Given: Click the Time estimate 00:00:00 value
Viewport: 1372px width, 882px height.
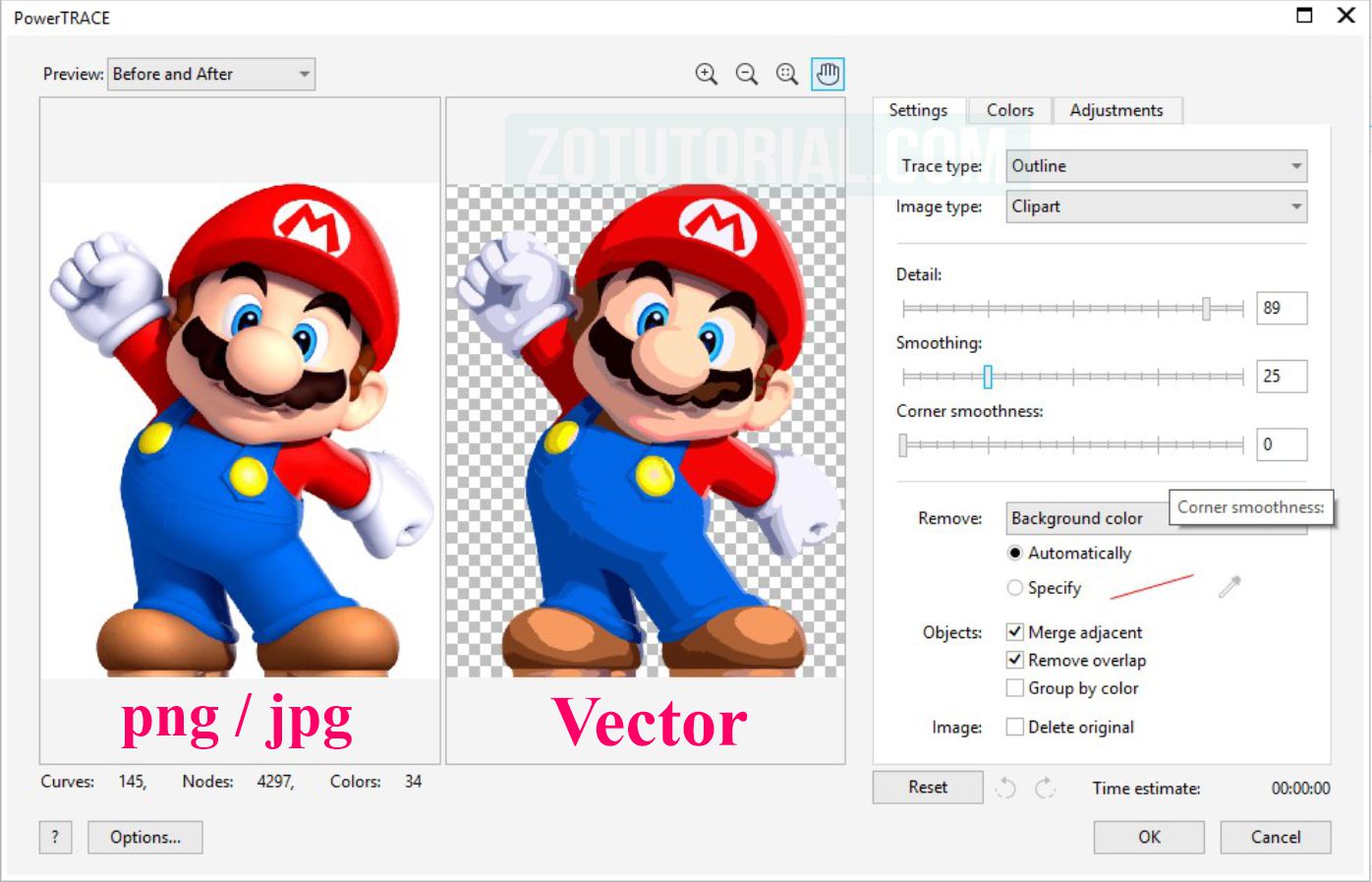Looking at the screenshot, I should point(1300,789).
